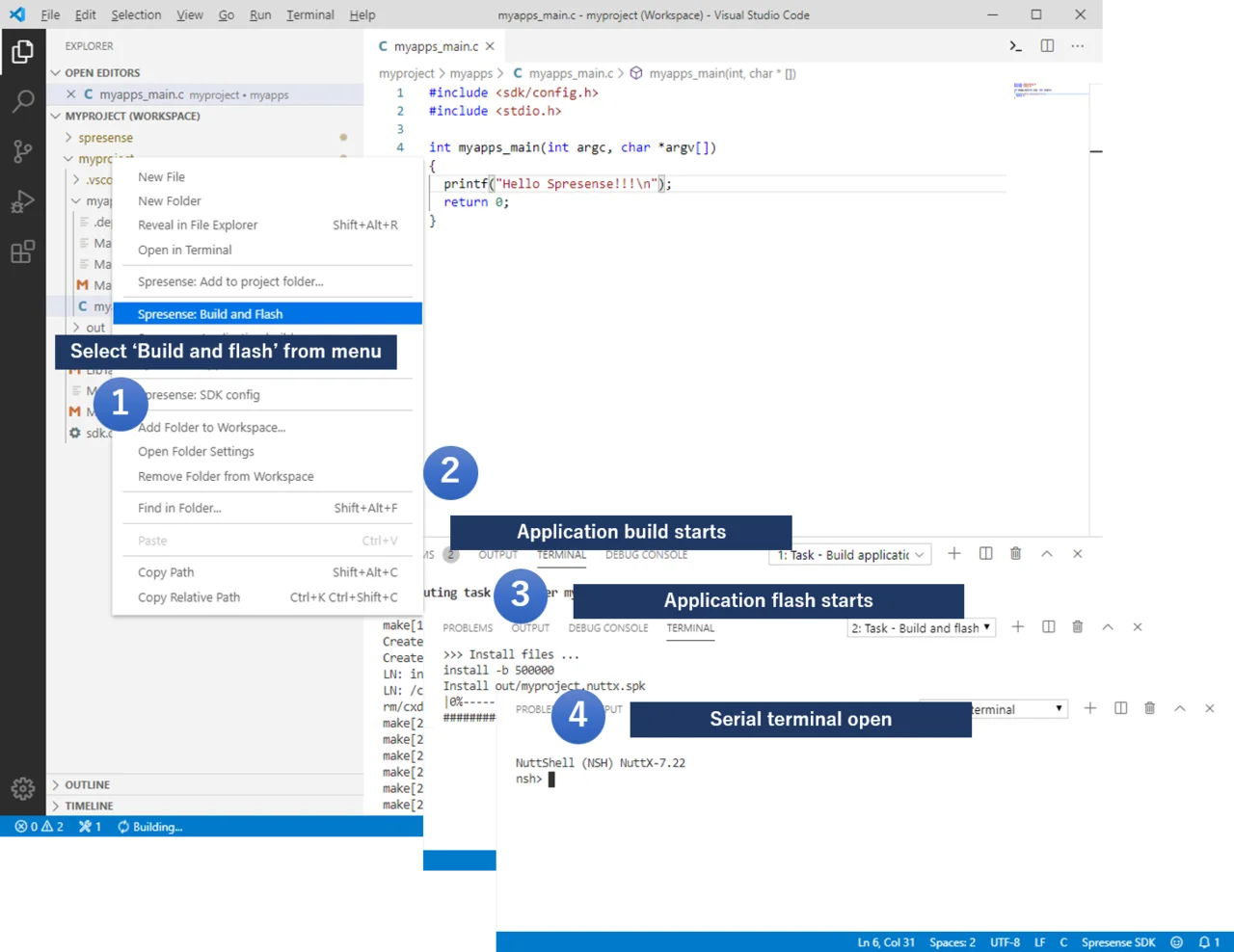The width and height of the screenshot is (1234, 952).
Task: Open the Search view in activity bar
Action: point(22,101)
